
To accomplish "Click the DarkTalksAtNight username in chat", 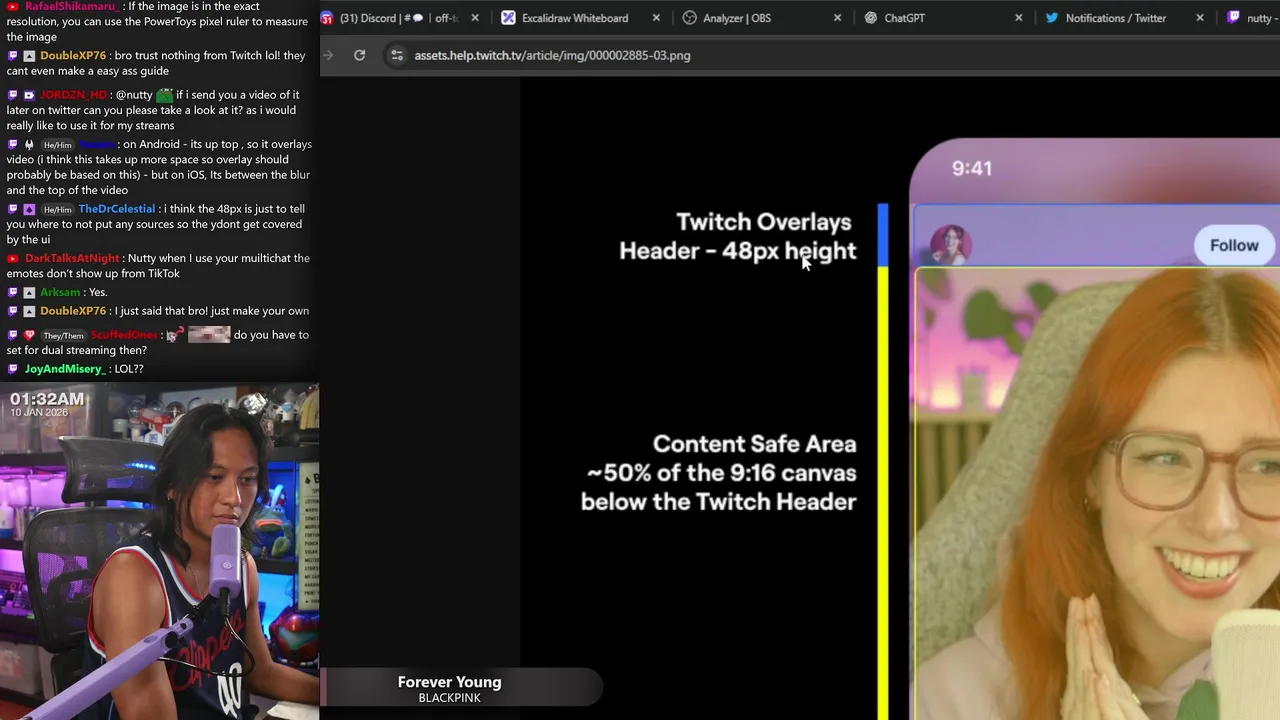I will point(72,258).
